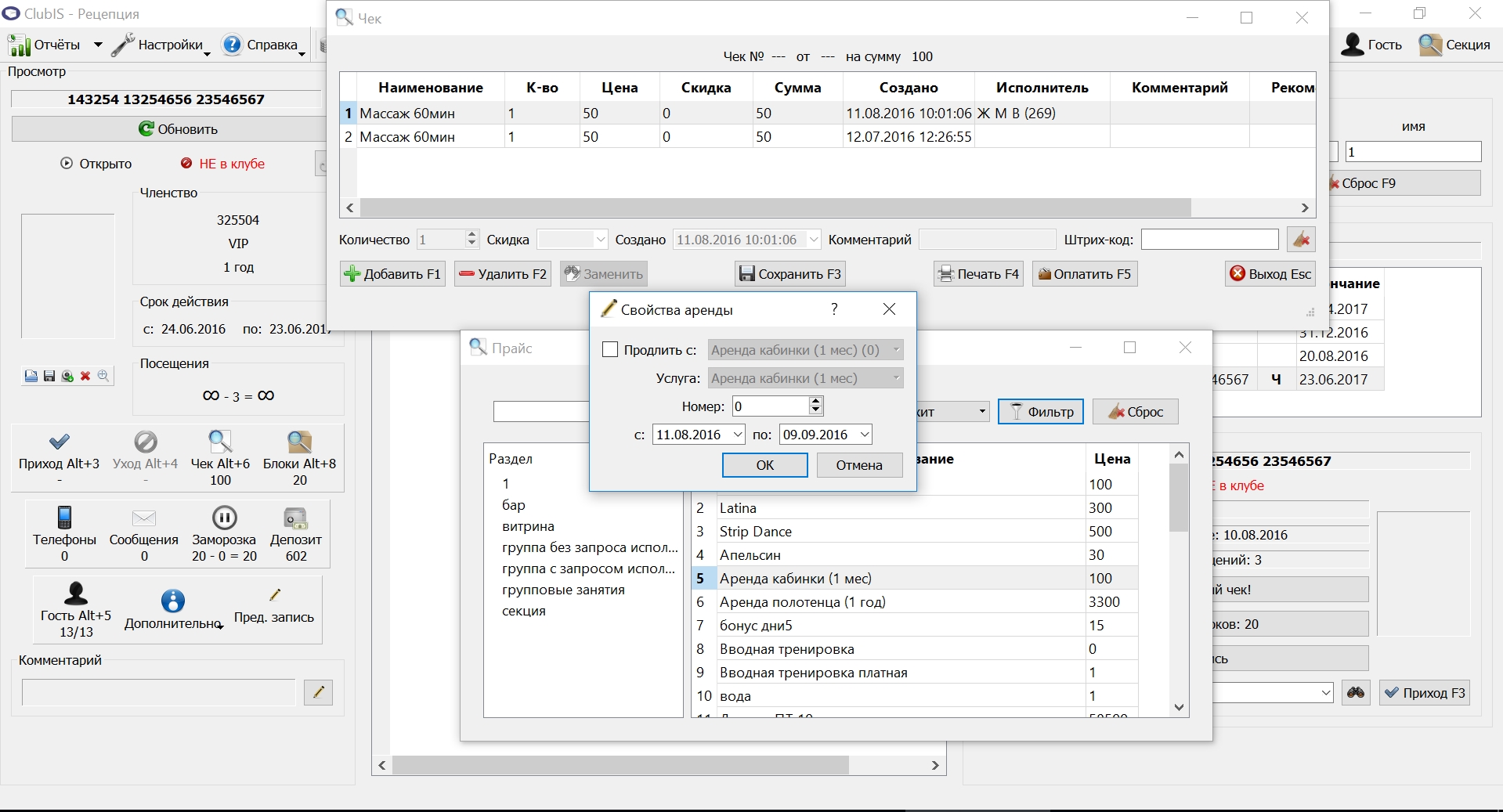Click the load photo from file icon
The height and width of the screenshot is (812, 1503).
(x=31, y=376)
